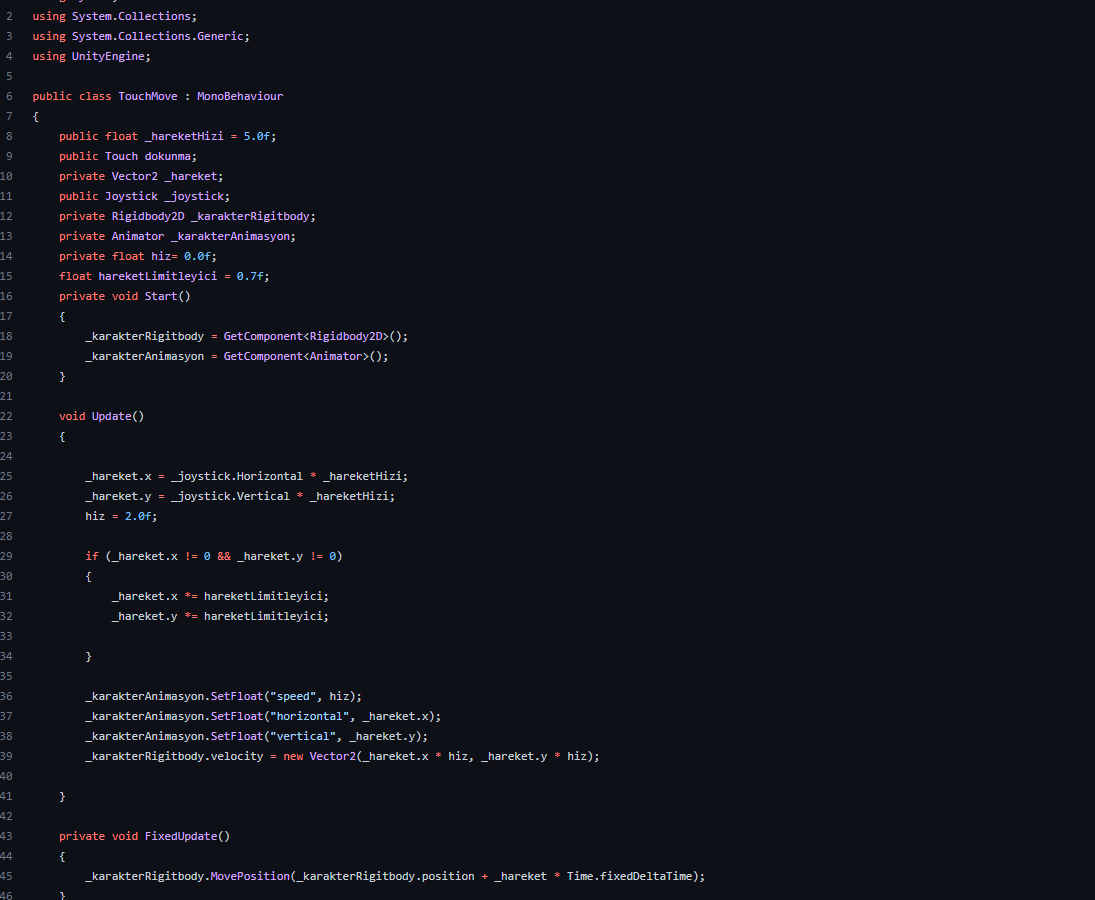Click line number 16 in gutter
This screenshot has height=900, width=1095.
point(6,297)
